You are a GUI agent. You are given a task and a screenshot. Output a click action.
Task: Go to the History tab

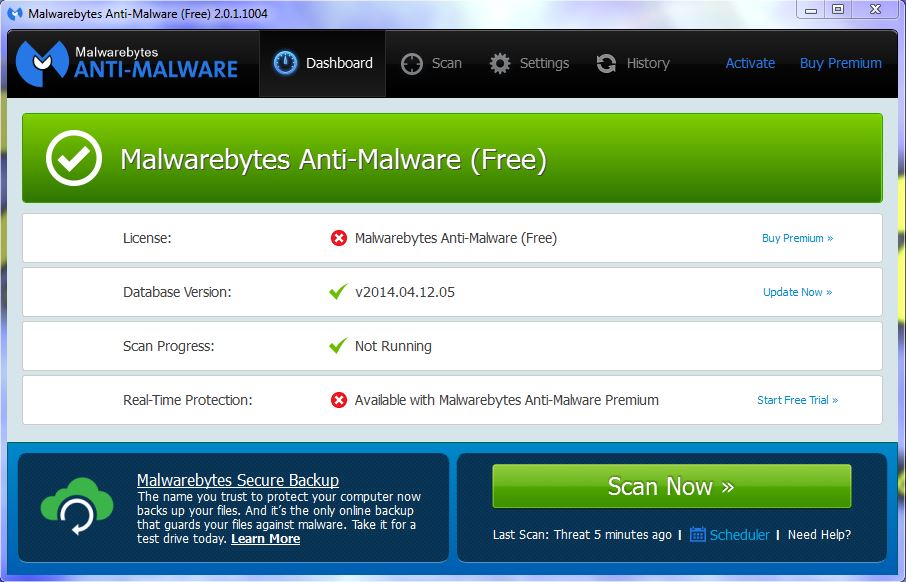pyautogui.click(x=633, y=64)
